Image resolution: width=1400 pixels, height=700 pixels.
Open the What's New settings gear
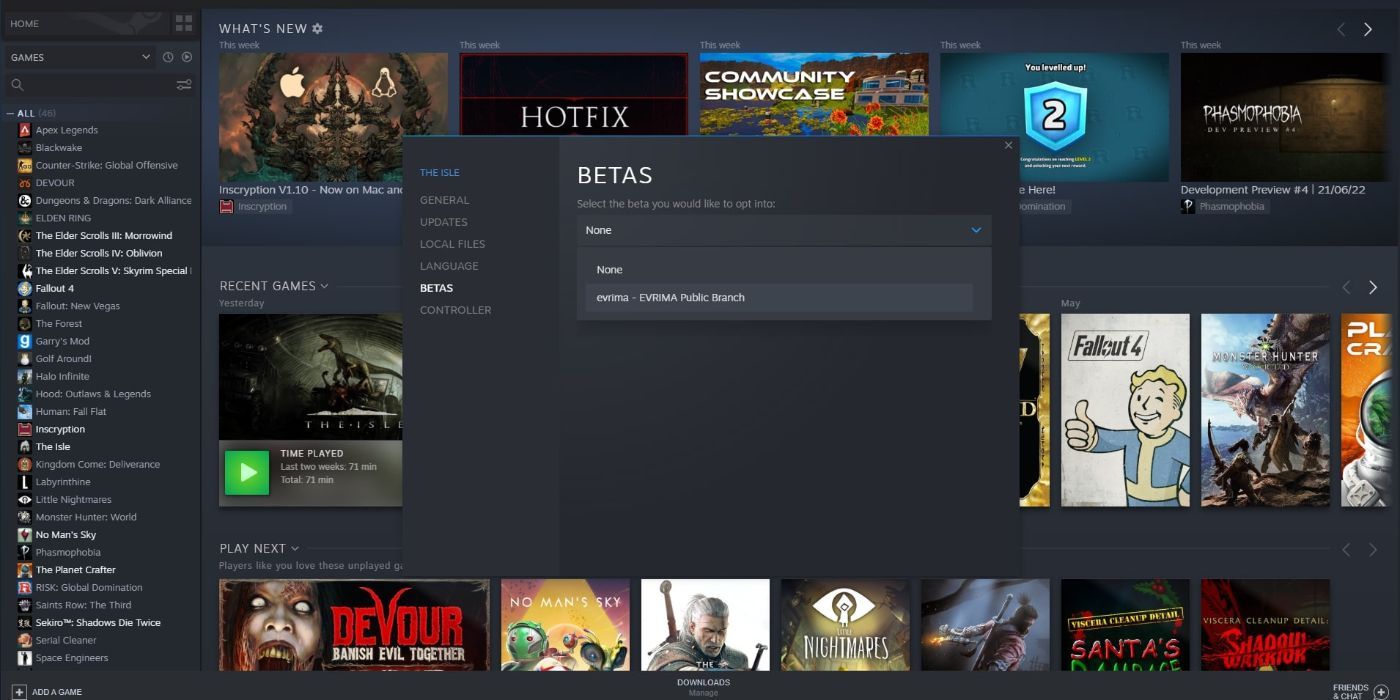(317, 29)
